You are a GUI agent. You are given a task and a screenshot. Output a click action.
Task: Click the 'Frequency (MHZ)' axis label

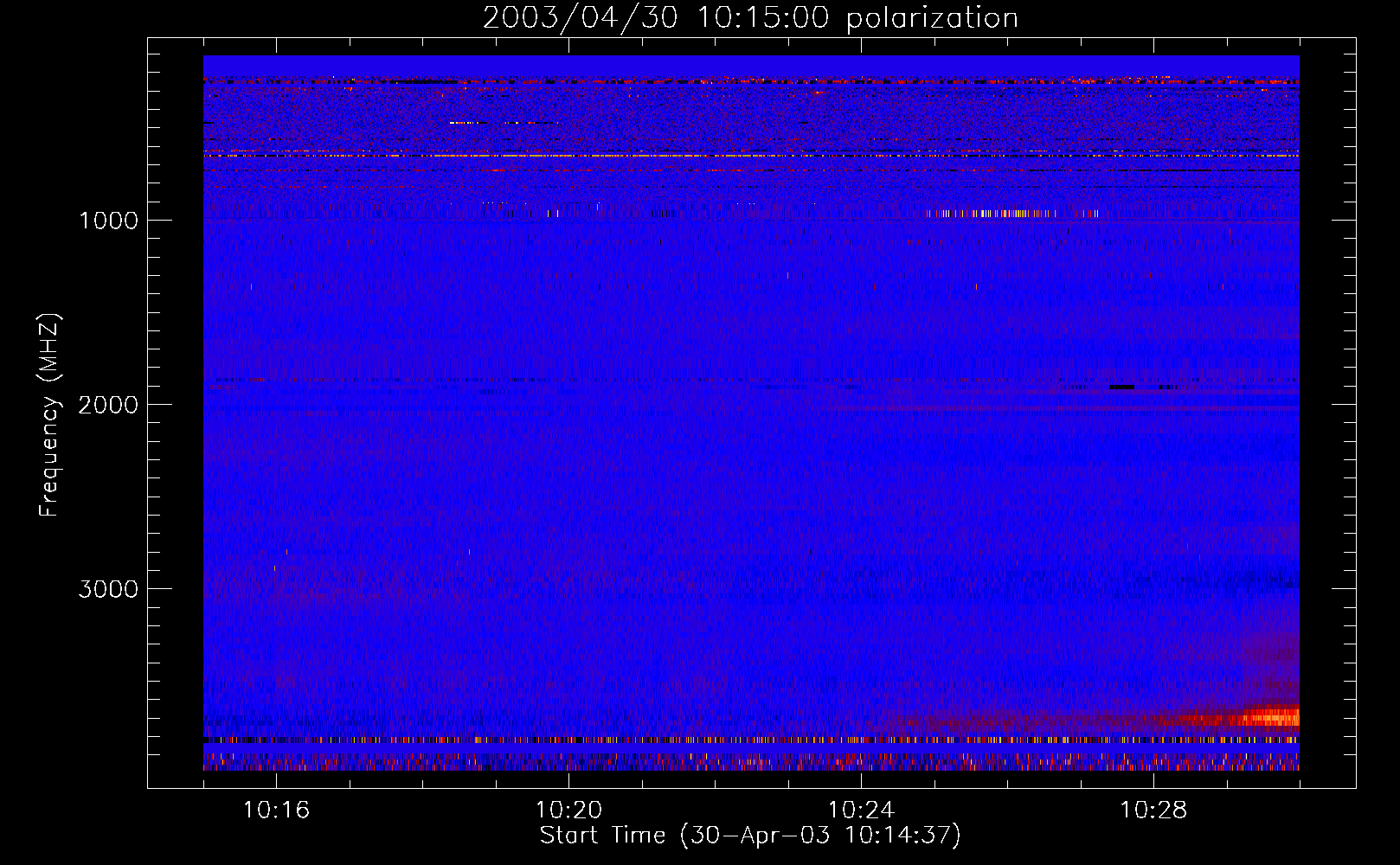(49, 415)
